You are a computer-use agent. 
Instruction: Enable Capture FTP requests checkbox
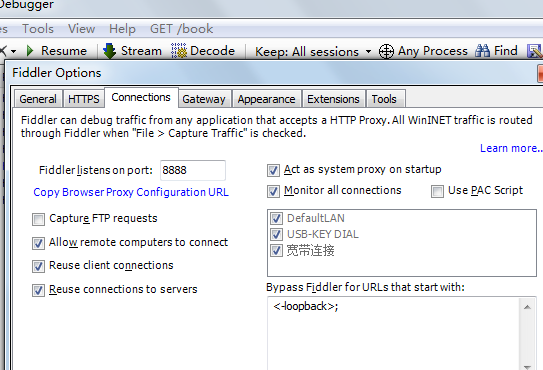[x=38, y=219]
